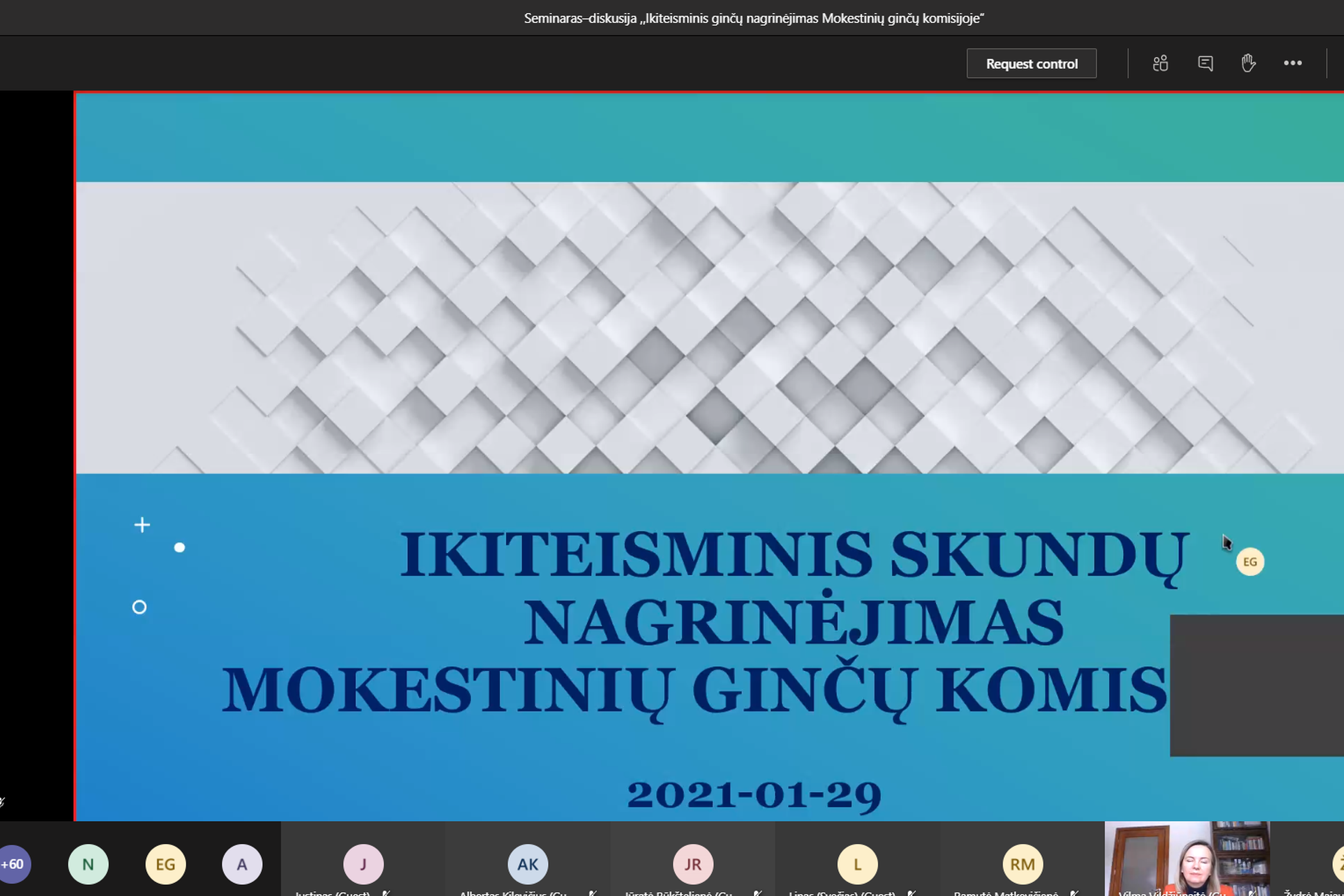This screenshot has height=896, width=1344.
Task: Open the +60 additional participants overflow
Action: 13,864
